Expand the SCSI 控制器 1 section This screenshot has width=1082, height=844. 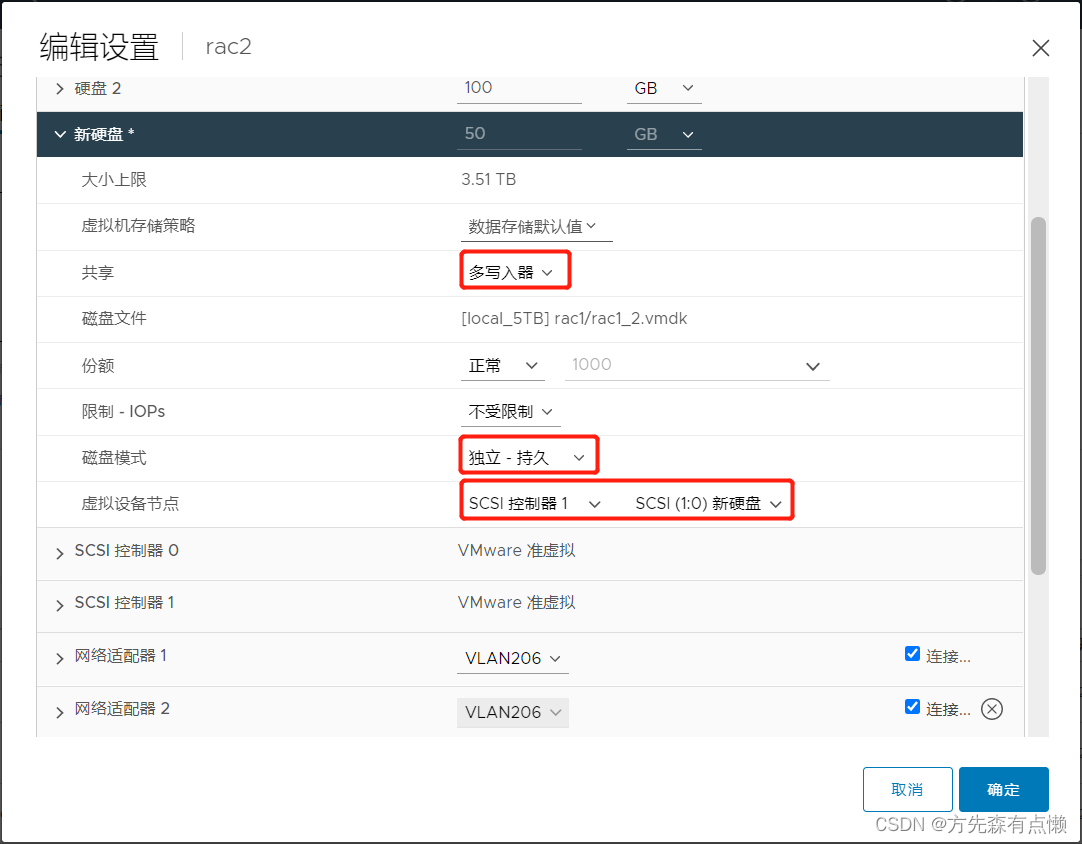[x=58, y=602]
